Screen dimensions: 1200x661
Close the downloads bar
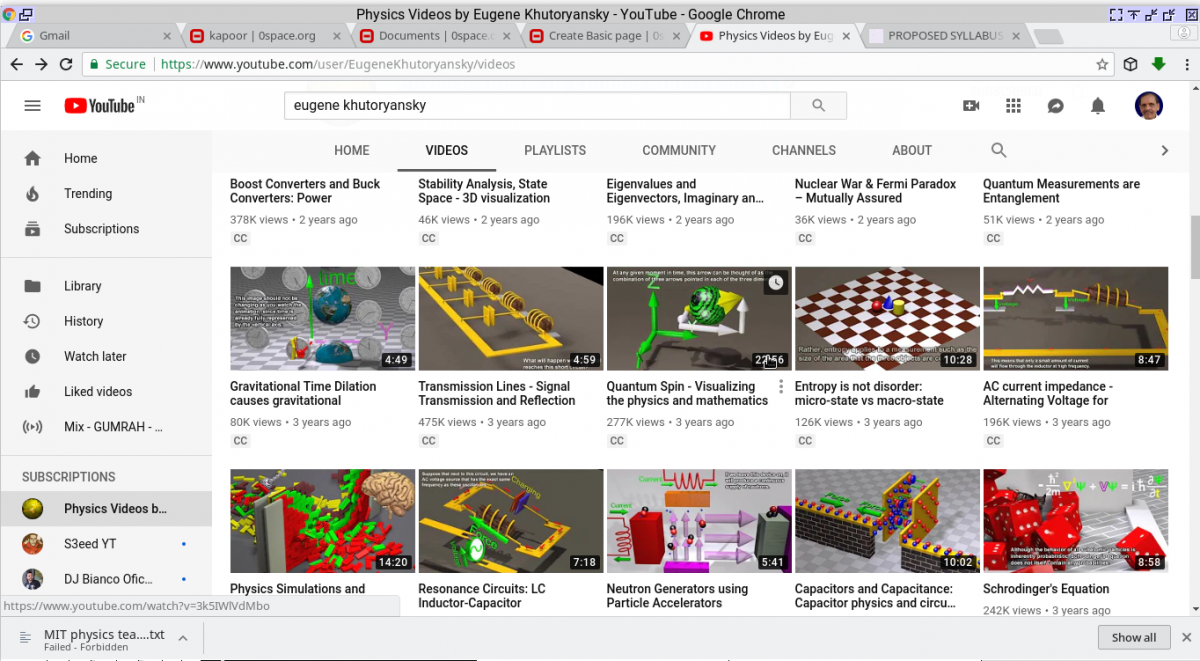[1186, 637]
